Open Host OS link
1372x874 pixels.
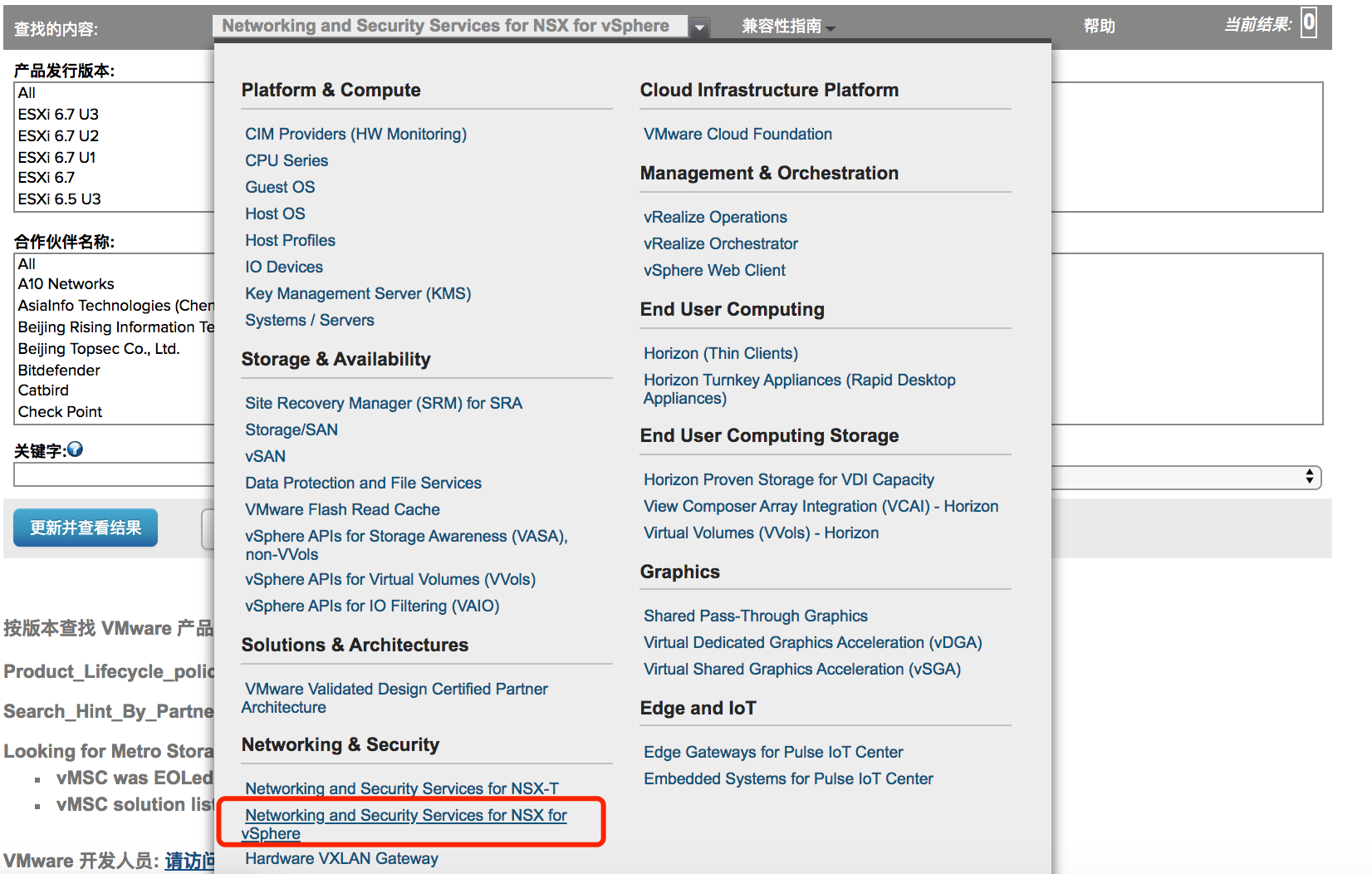(x=275, y=214)
